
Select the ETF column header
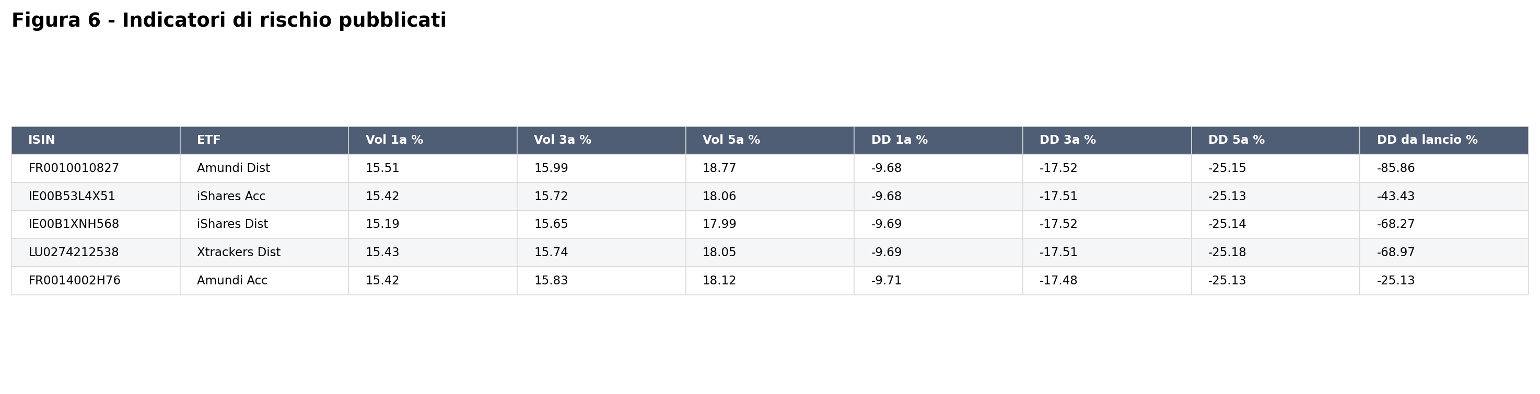click(264, 140)
